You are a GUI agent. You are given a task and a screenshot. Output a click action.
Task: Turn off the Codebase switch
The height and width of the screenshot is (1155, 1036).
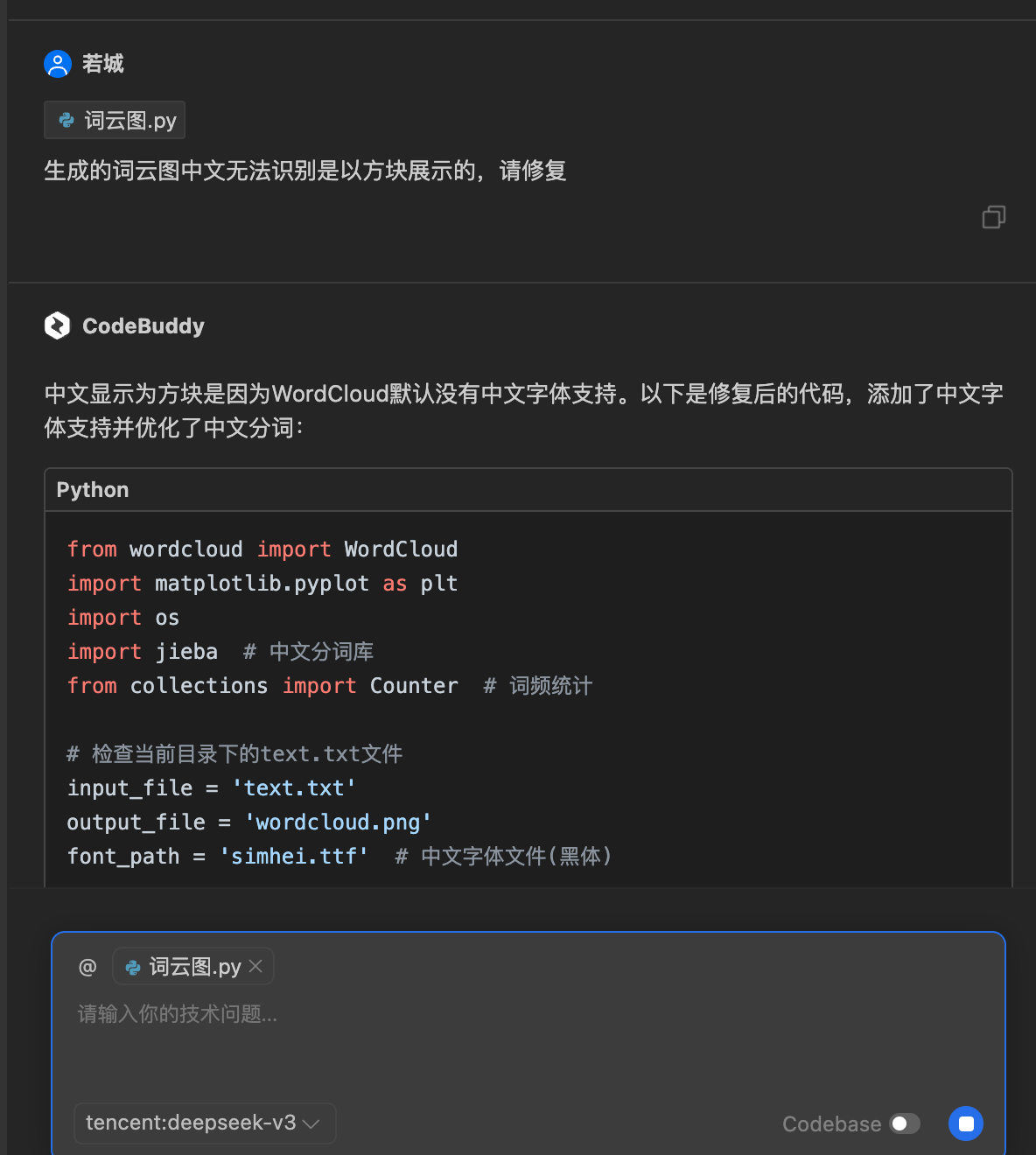coord(904,1123)
